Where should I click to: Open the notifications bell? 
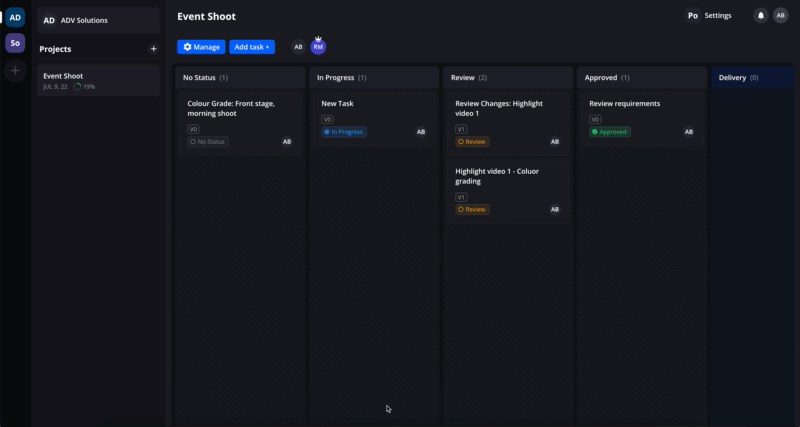click(761, 16)
